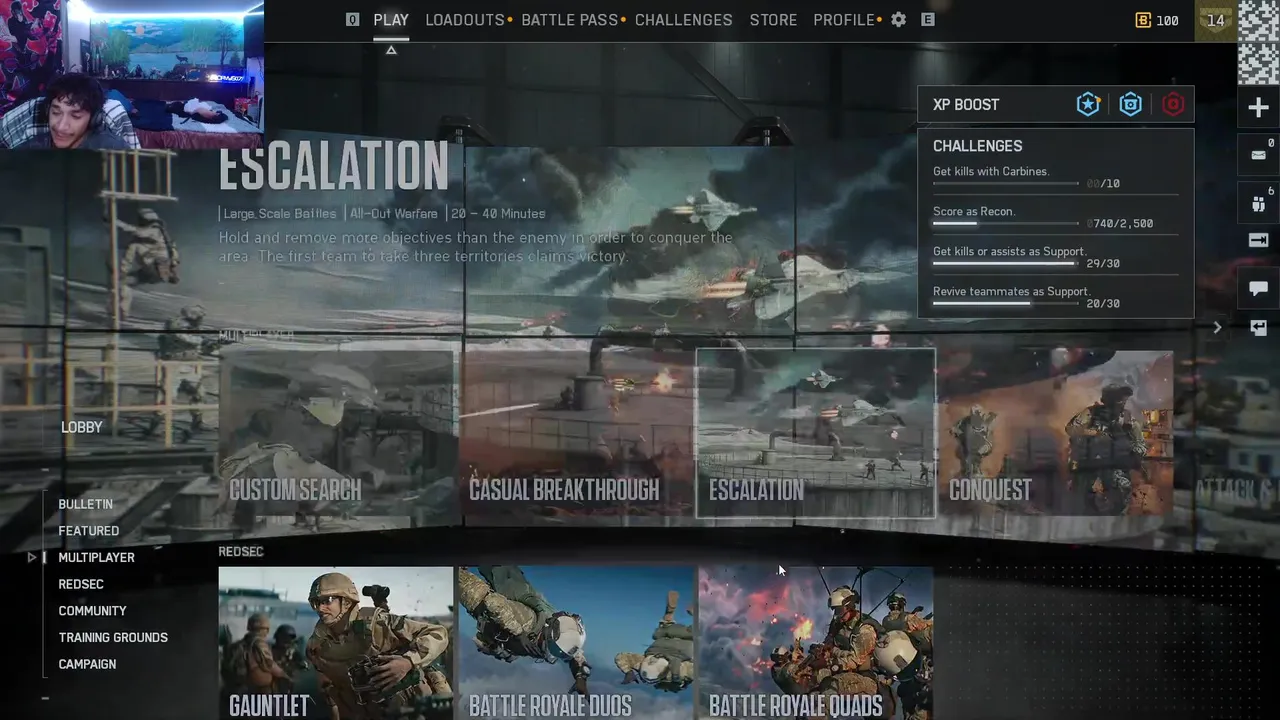Click the Revive teammates progress bar

point(1006,304)
